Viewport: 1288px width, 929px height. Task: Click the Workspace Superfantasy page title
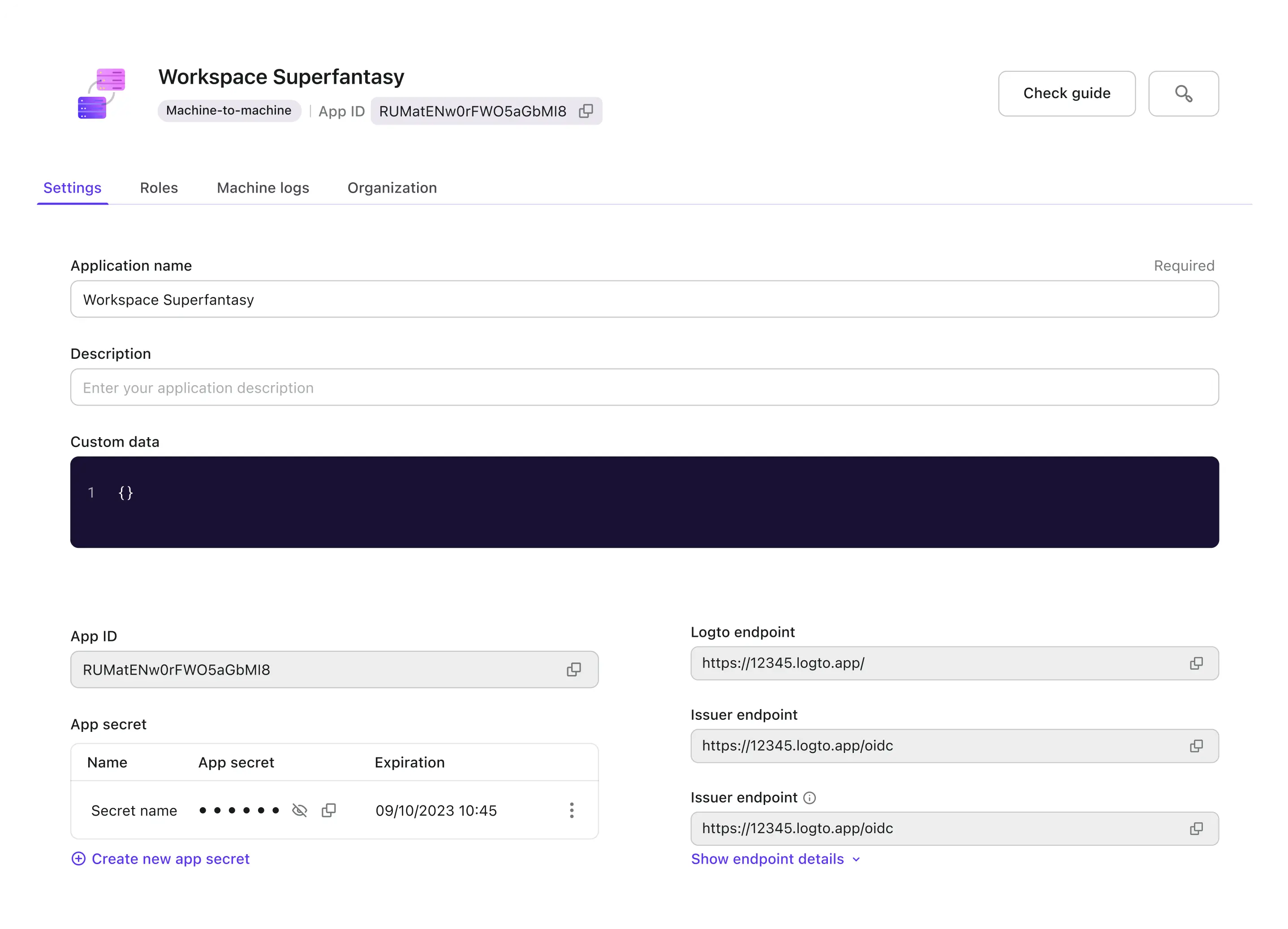click(281, 77)
